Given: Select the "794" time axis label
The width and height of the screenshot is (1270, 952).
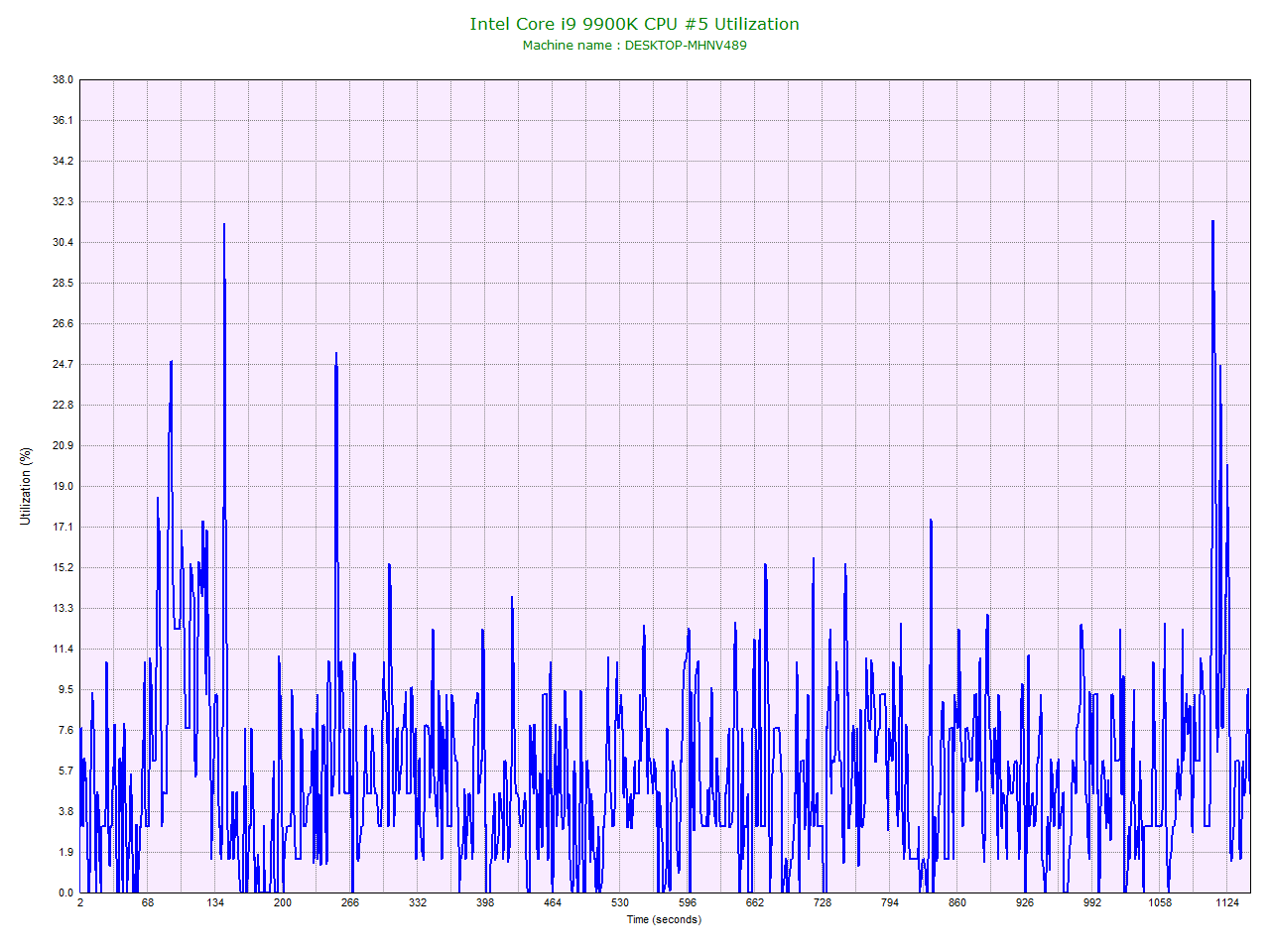Looking at the screenshot, I should pyautogui.click(x=890, y=903).
